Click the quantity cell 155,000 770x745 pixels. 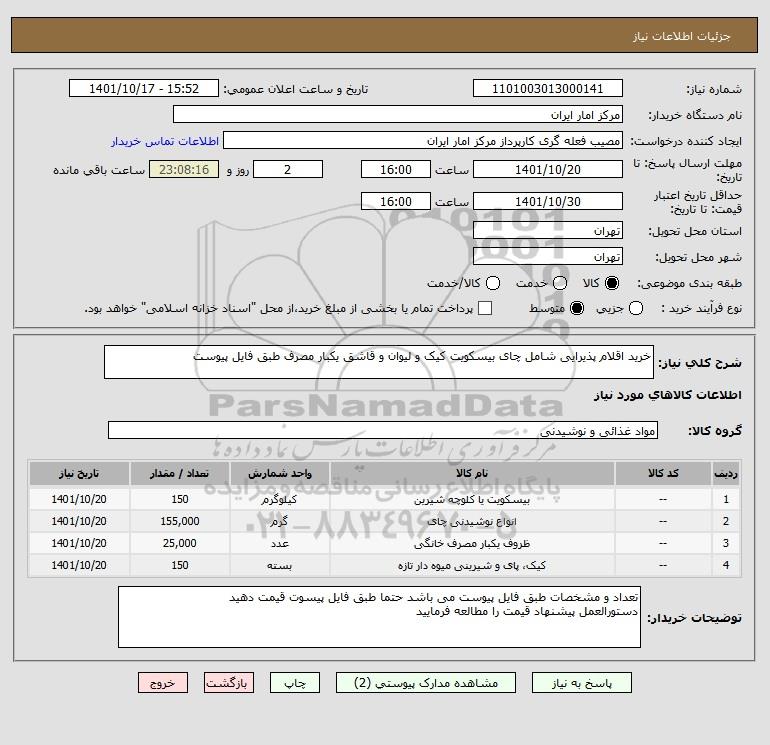[x=180, y=522]
